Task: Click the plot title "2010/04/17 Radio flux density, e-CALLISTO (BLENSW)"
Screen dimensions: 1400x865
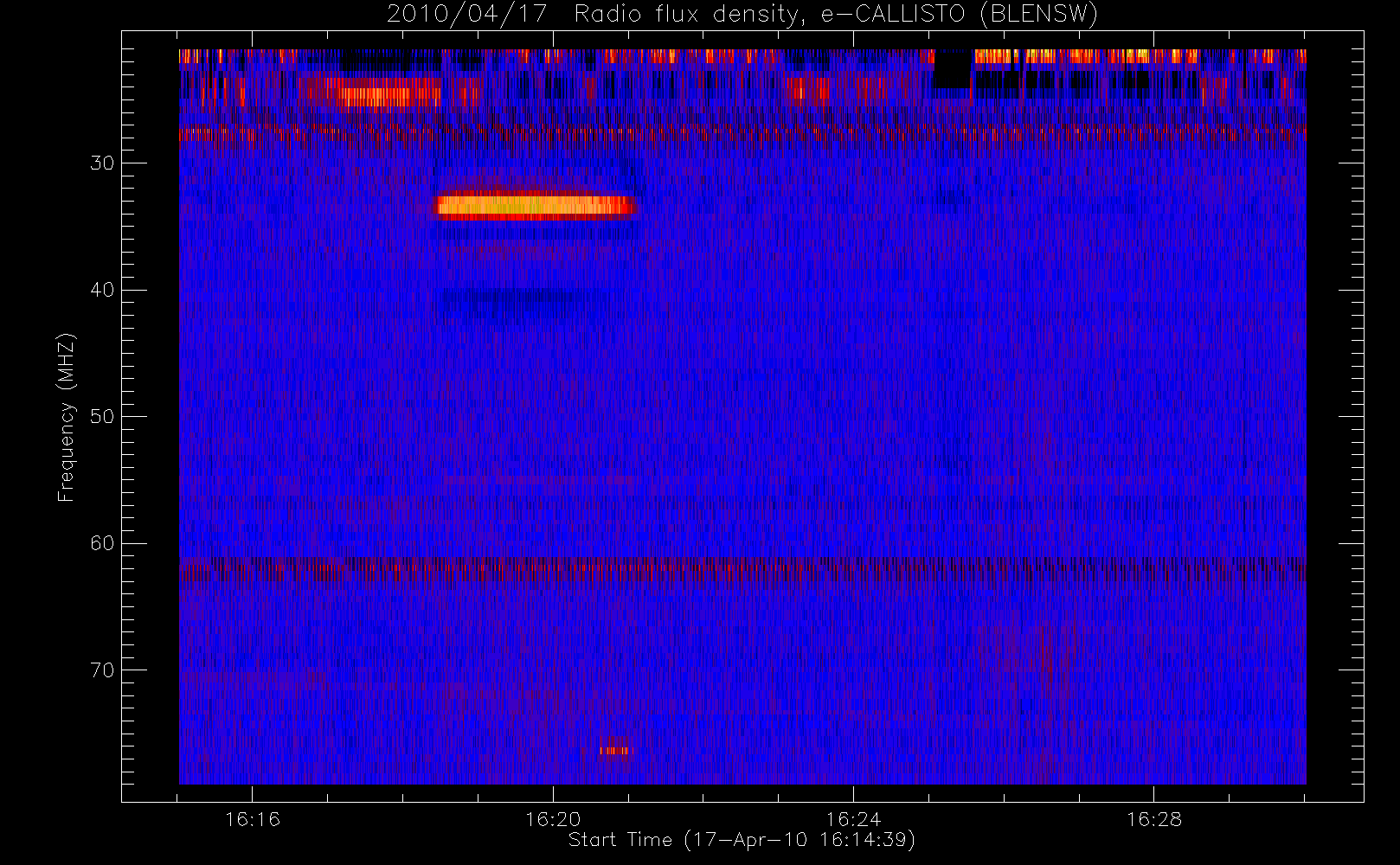Action: [742, 15]
